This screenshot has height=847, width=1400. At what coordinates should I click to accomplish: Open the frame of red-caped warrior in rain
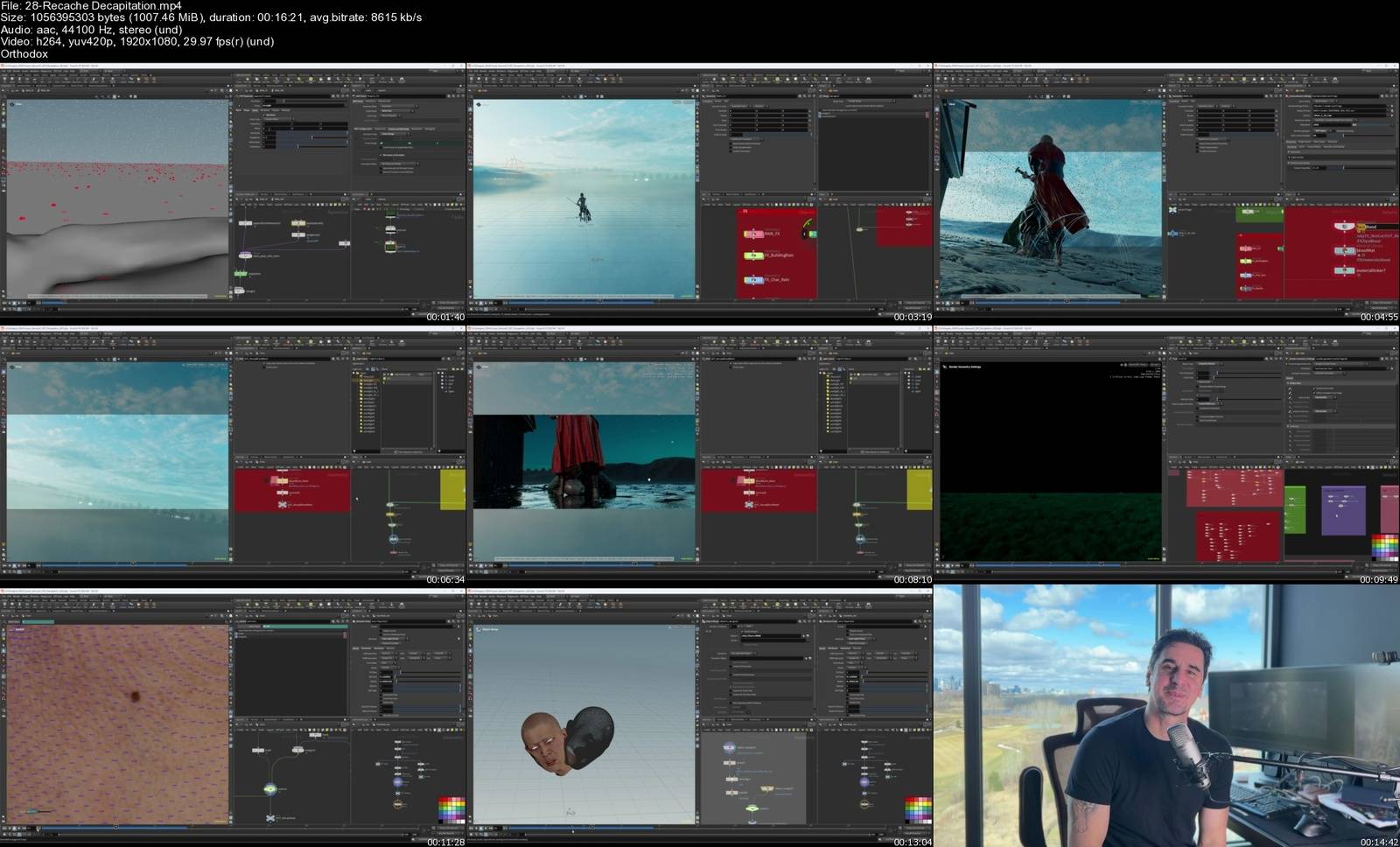pyautogui.click(x=1166, y=192)
